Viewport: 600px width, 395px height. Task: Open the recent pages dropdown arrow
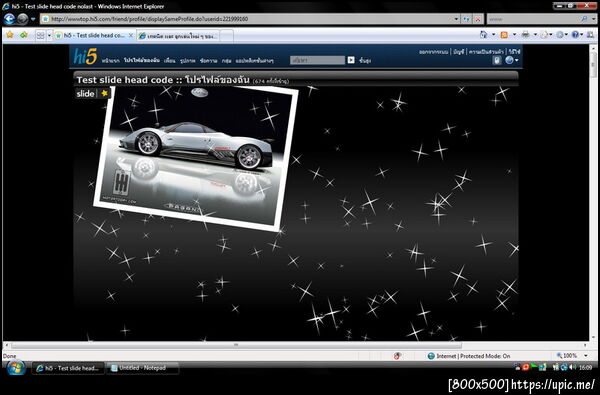[x=33, y=19]
